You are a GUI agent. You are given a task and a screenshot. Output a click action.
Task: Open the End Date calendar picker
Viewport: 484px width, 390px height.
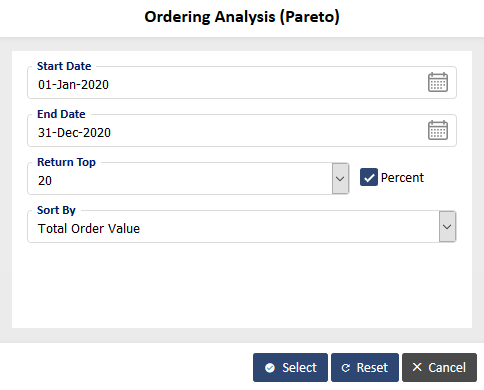438,130
